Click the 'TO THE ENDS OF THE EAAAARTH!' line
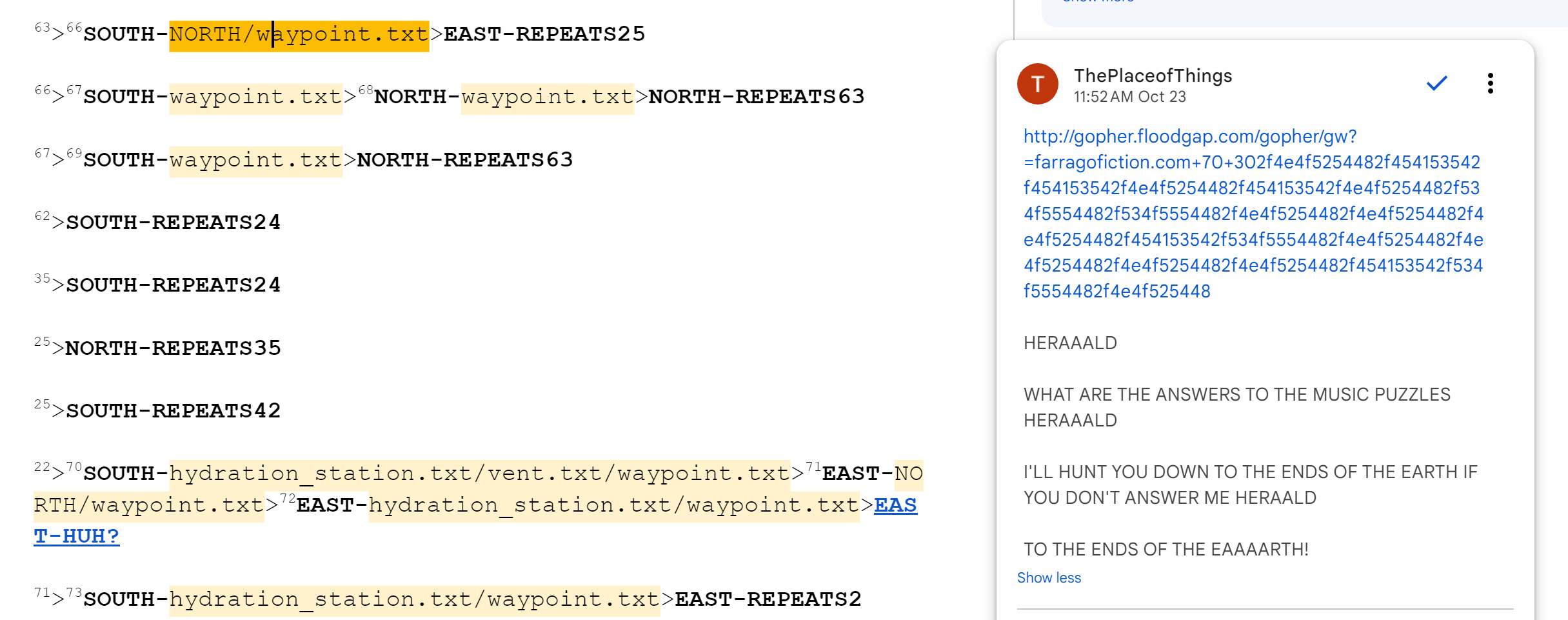Screen dimensions: 1568x620 click(1166, 549)
